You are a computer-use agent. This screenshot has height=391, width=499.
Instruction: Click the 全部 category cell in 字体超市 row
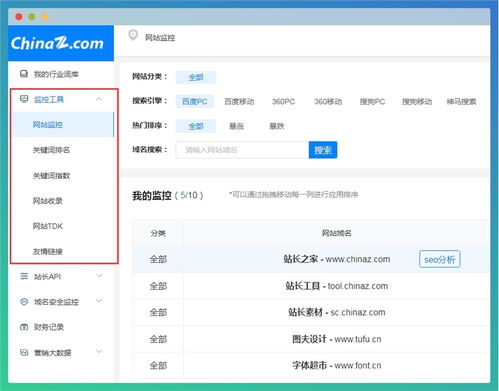[158, 365]
